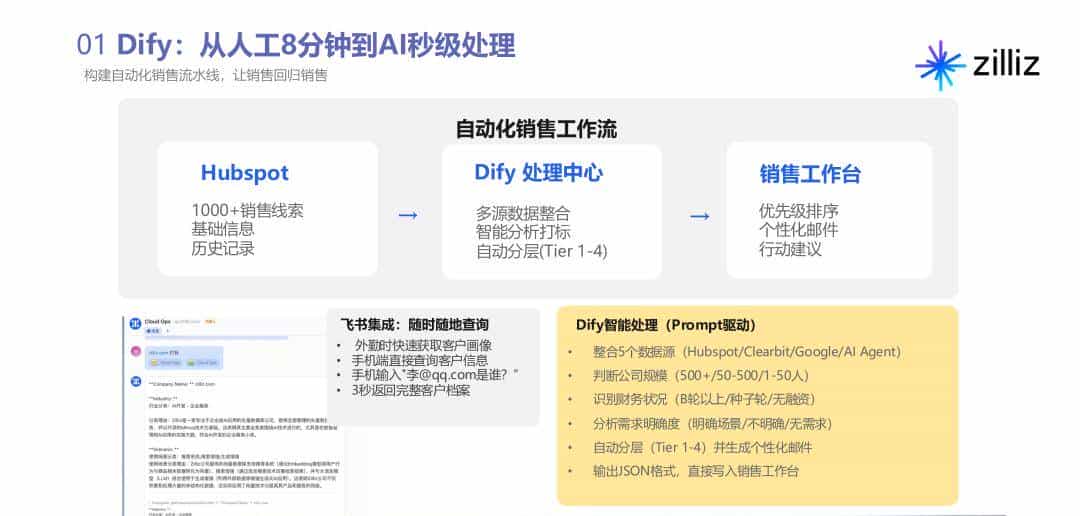Click the blue highlighted query message bubble in chat
This screenshot has height=516, width=1080.
185,357
